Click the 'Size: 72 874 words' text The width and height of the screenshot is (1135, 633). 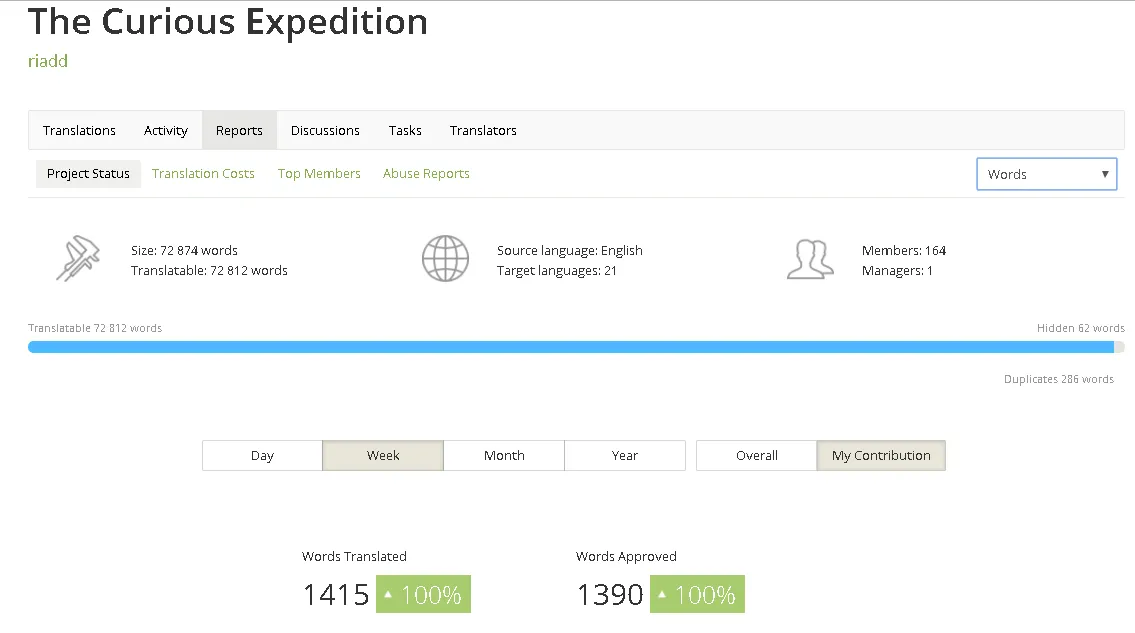click(x=184, y=251)
